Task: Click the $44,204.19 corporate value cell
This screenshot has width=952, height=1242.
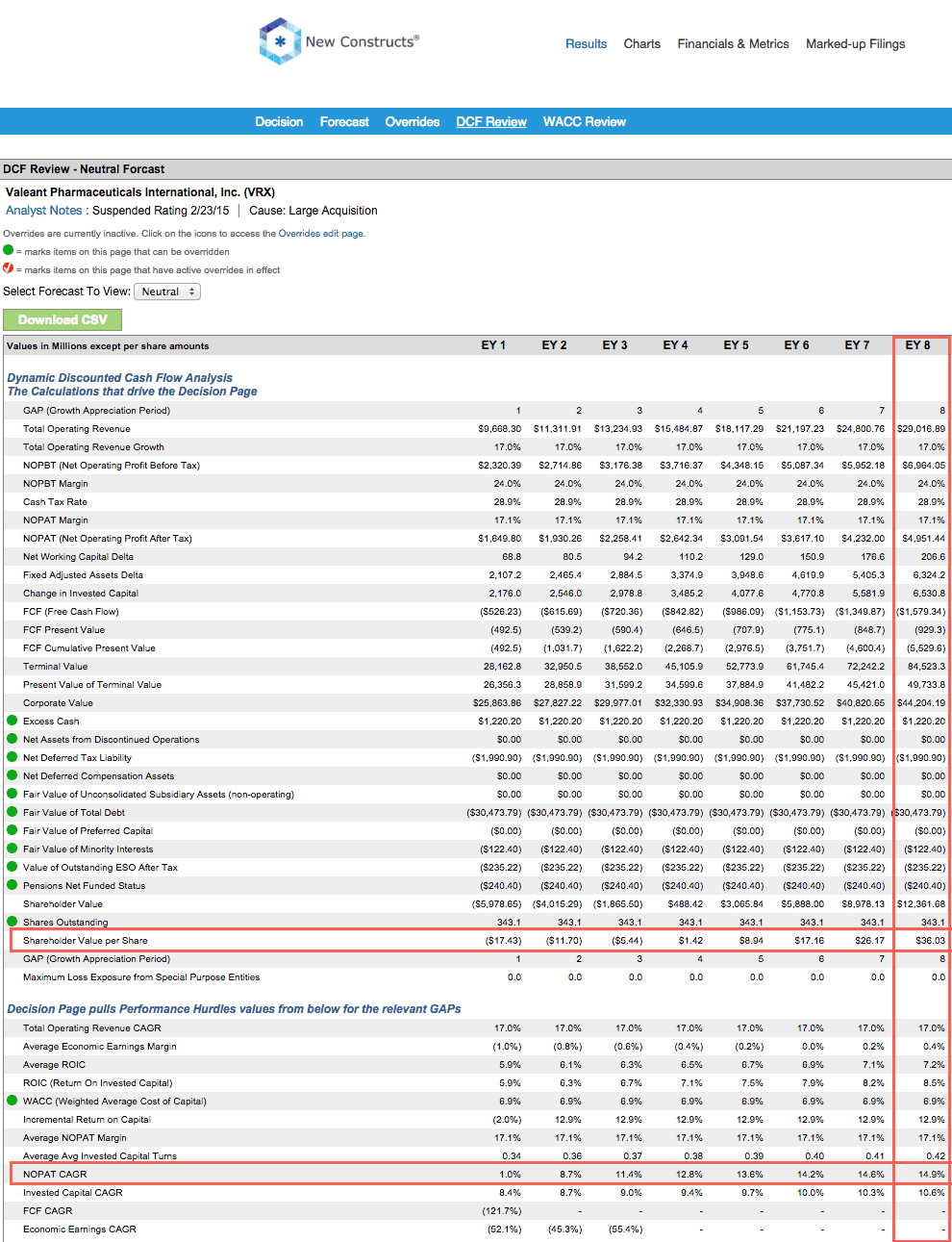Action: (x=921, y=703)
